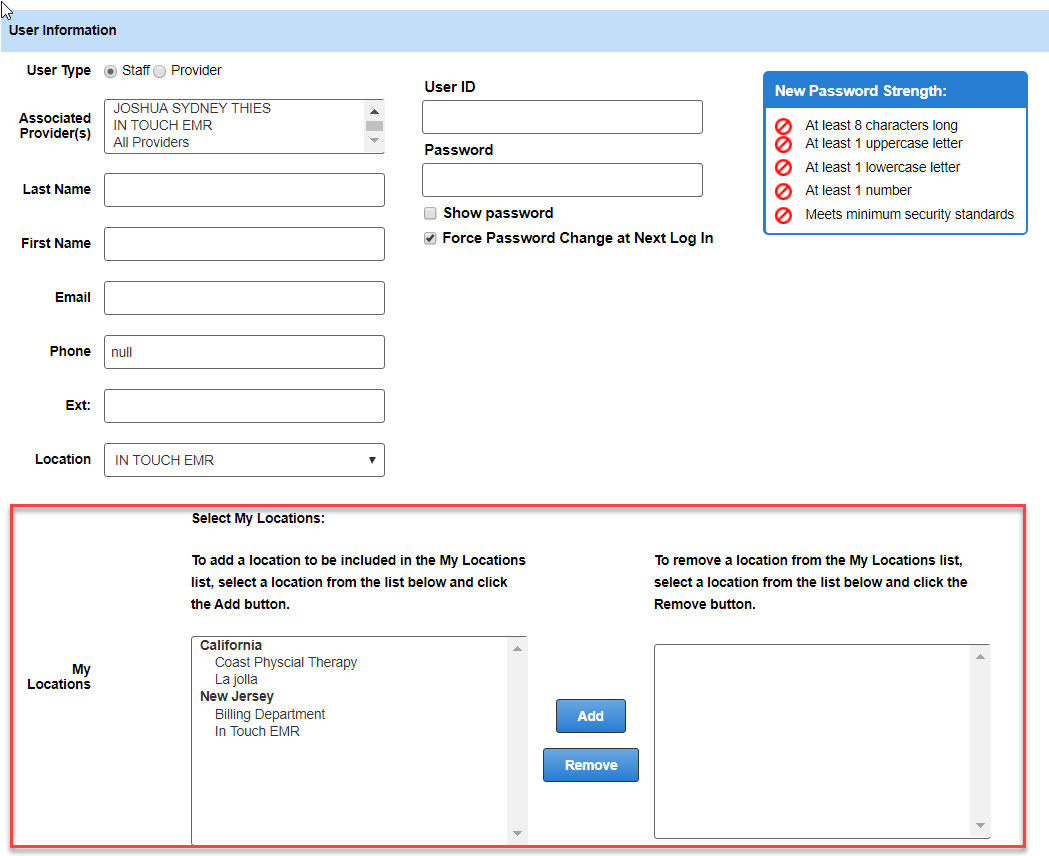1049x856 pixels.
Task: Click the scroll down arrow of available locations list
Action: [x=517, y=833]
